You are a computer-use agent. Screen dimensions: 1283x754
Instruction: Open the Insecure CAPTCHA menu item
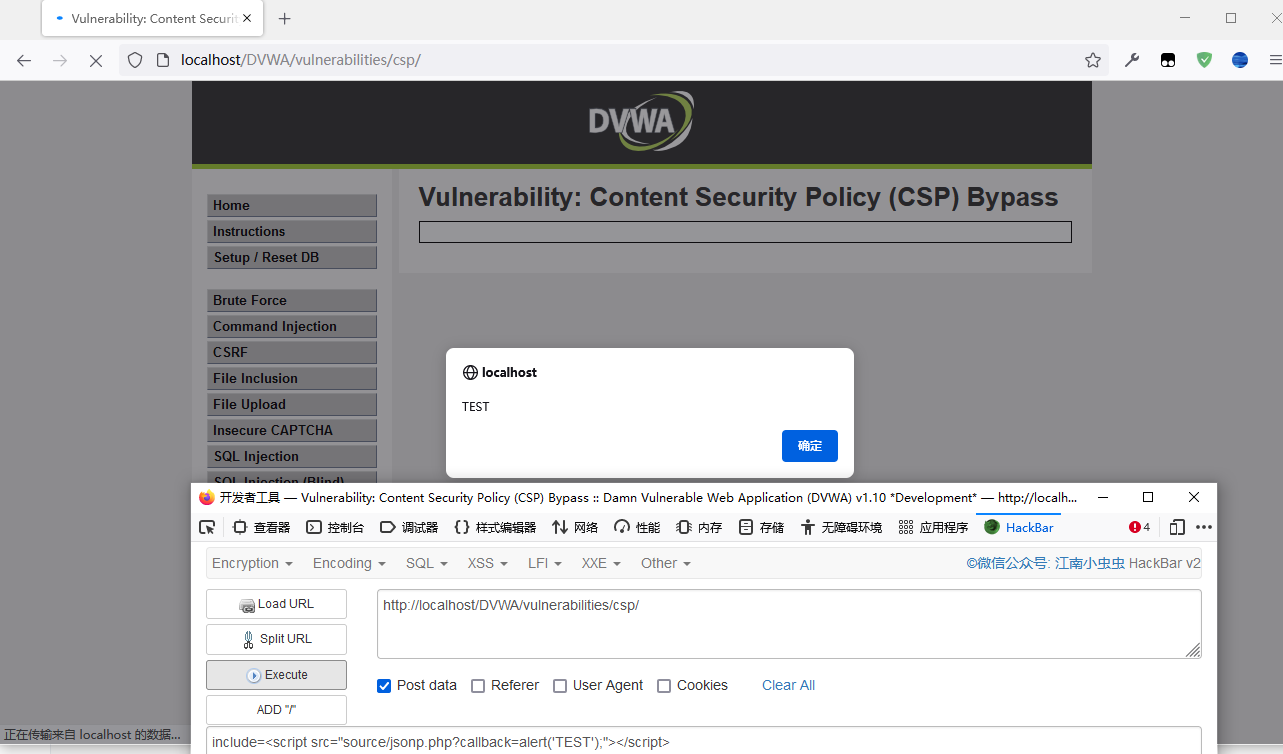292,430
